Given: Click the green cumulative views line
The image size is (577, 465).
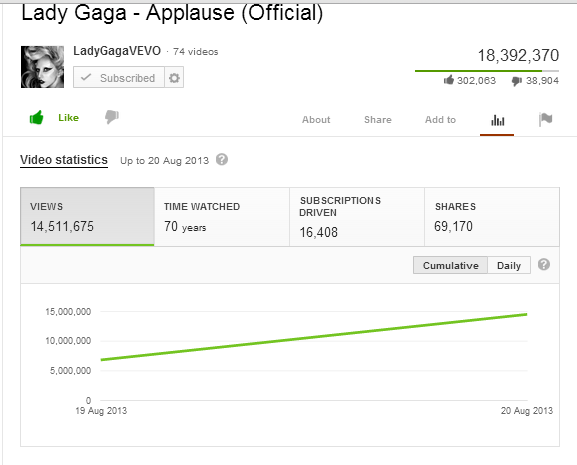Looking at the screenshot, I should pos(314,337).
